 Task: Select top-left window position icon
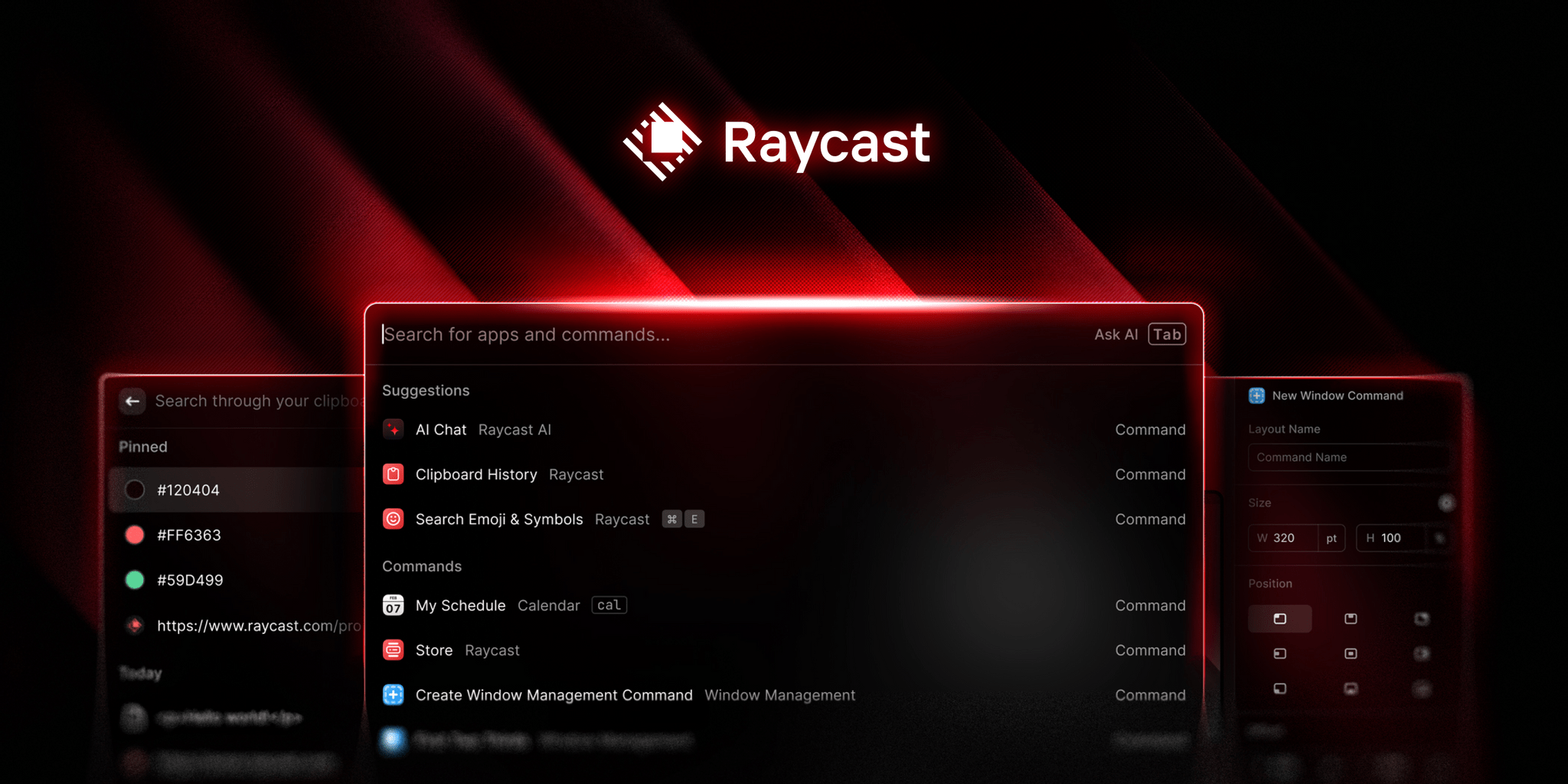[1280, 619]
